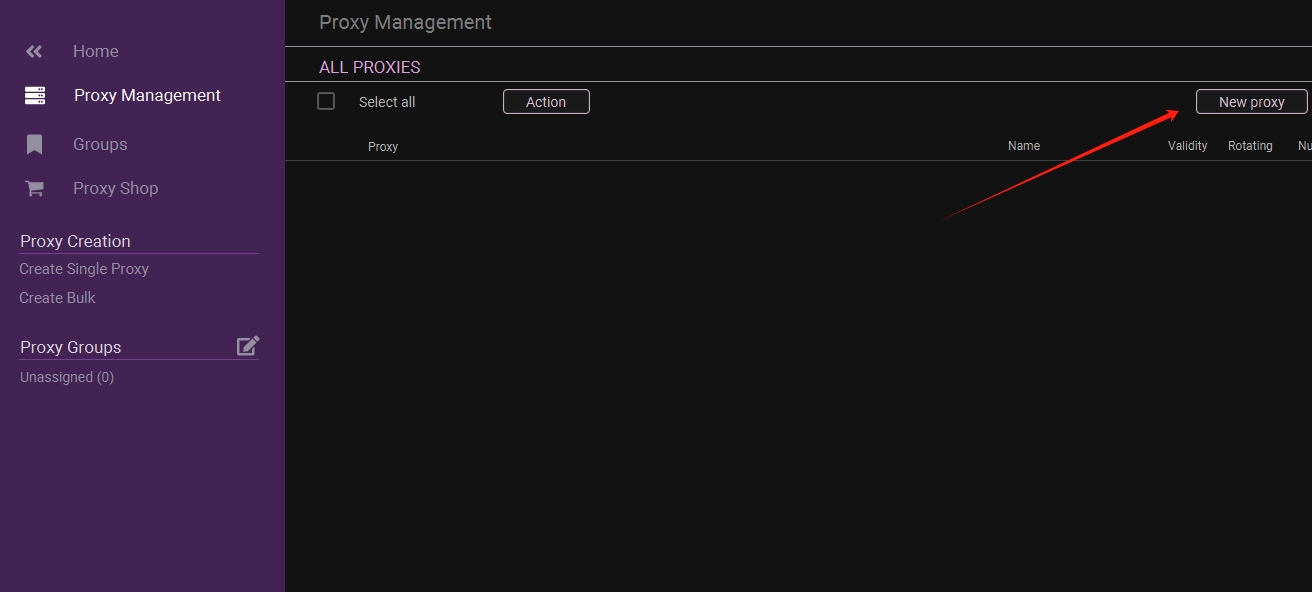The width and height of the screenshot is (1312, 592).
Task: Tick the Select all checkbox
Action: [x=326, y=101]
